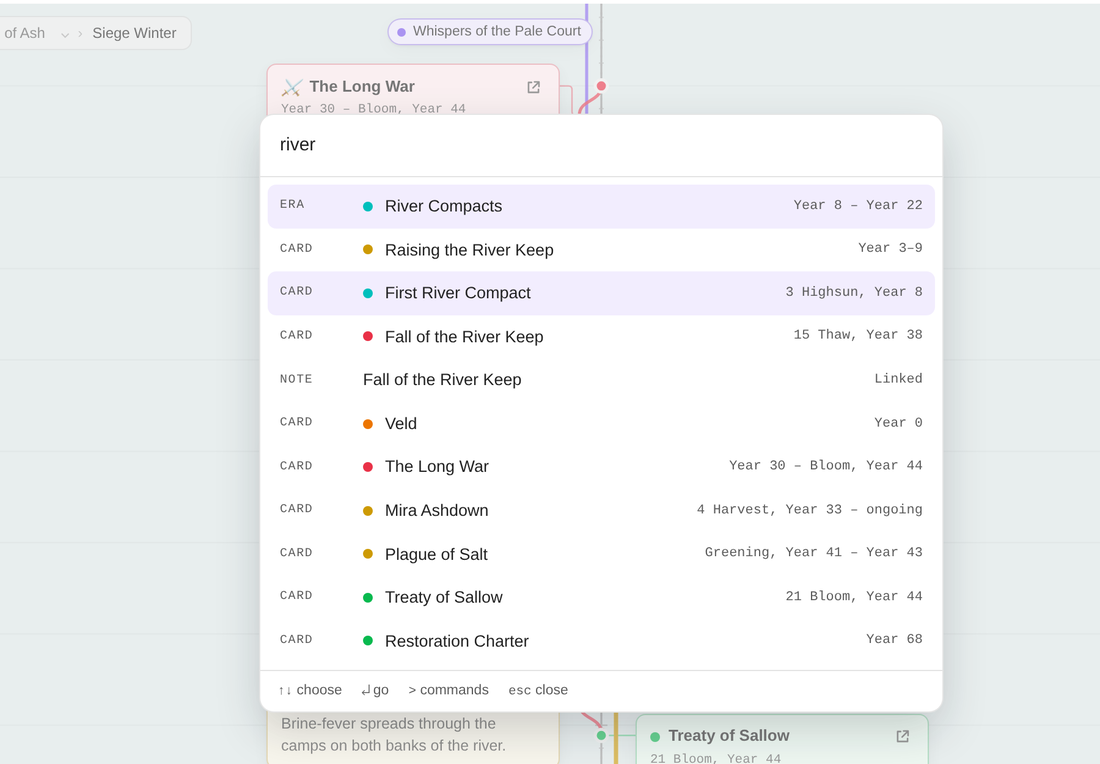The width and height of the screenshot is (1100, 764).
Task: Open the Siege Winter breadcrumb
Action: pos(134,33)
